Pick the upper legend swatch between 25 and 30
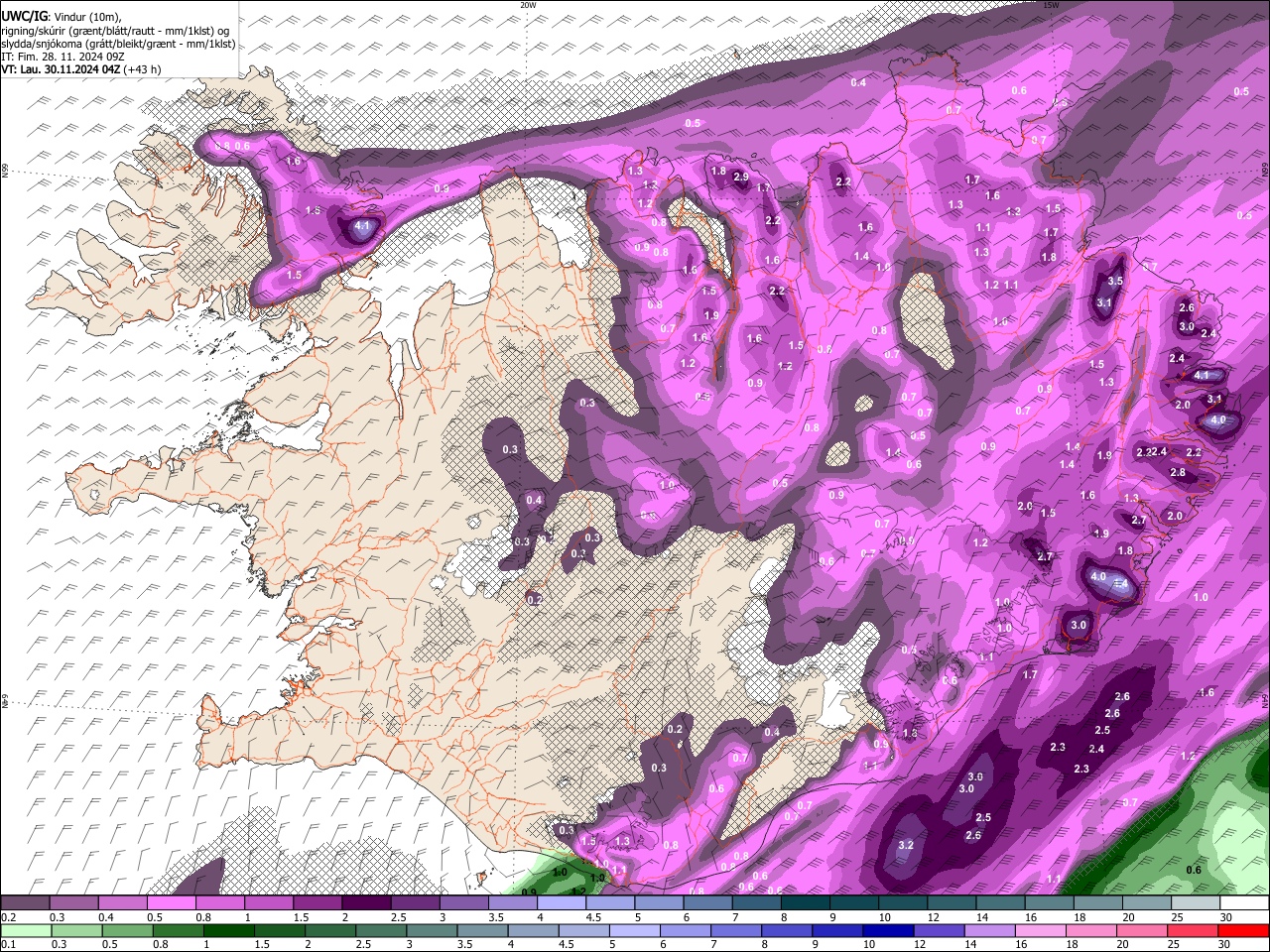The image size is (1270, 952). (1197, 902)
